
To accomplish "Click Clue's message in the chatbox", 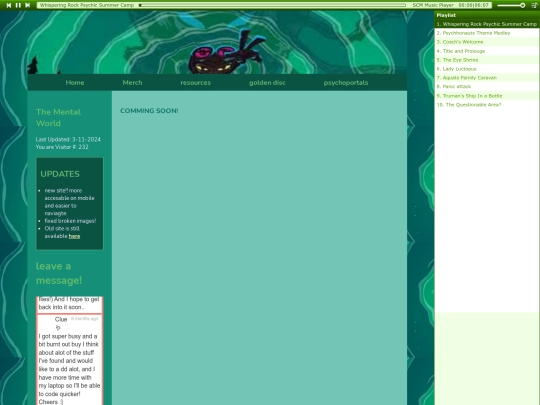I will (x=69, y=361).
